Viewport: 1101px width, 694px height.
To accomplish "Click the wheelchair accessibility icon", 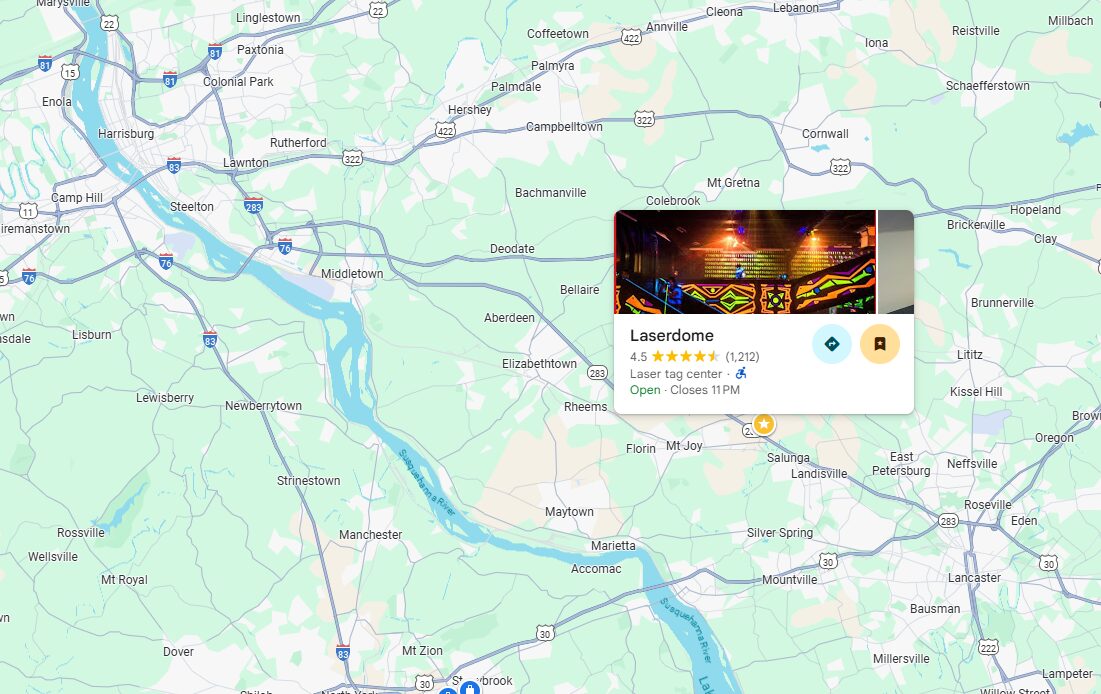I will [741, 374].
